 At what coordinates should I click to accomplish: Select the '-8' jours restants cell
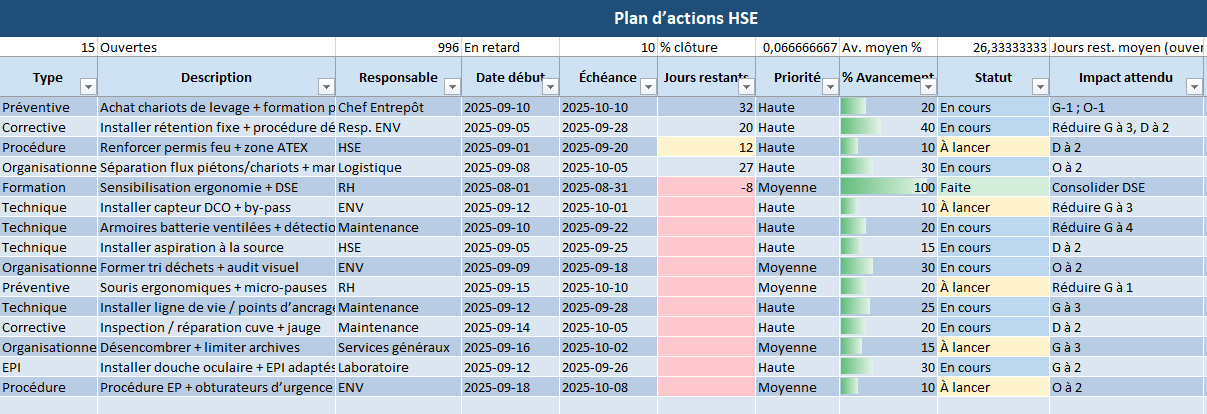(706, 187)
